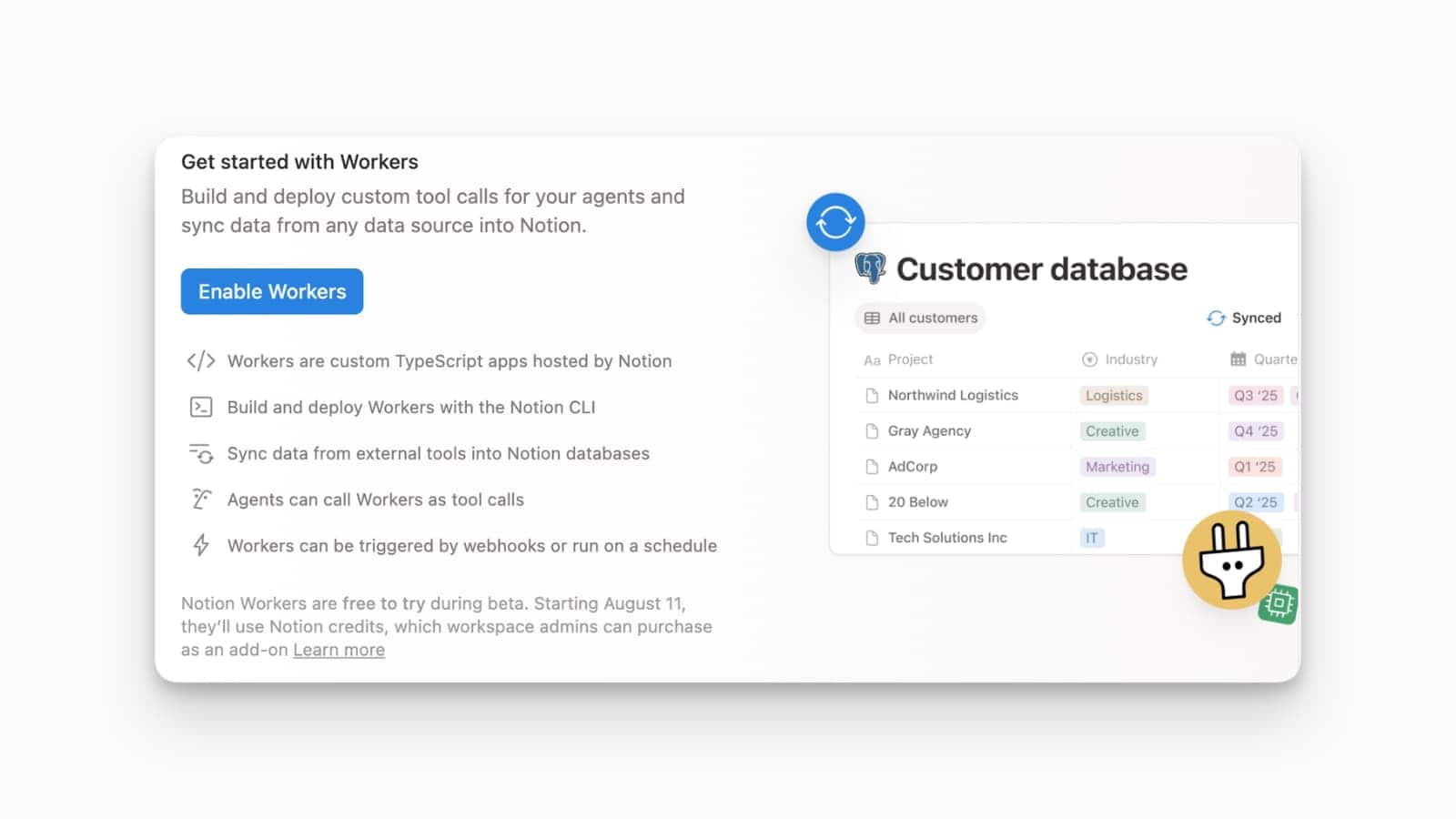Click 'Workers are custom TypeScript apps' text
Image resolution: width=1456 pixels, height=819 pixels.
point(450,360)
